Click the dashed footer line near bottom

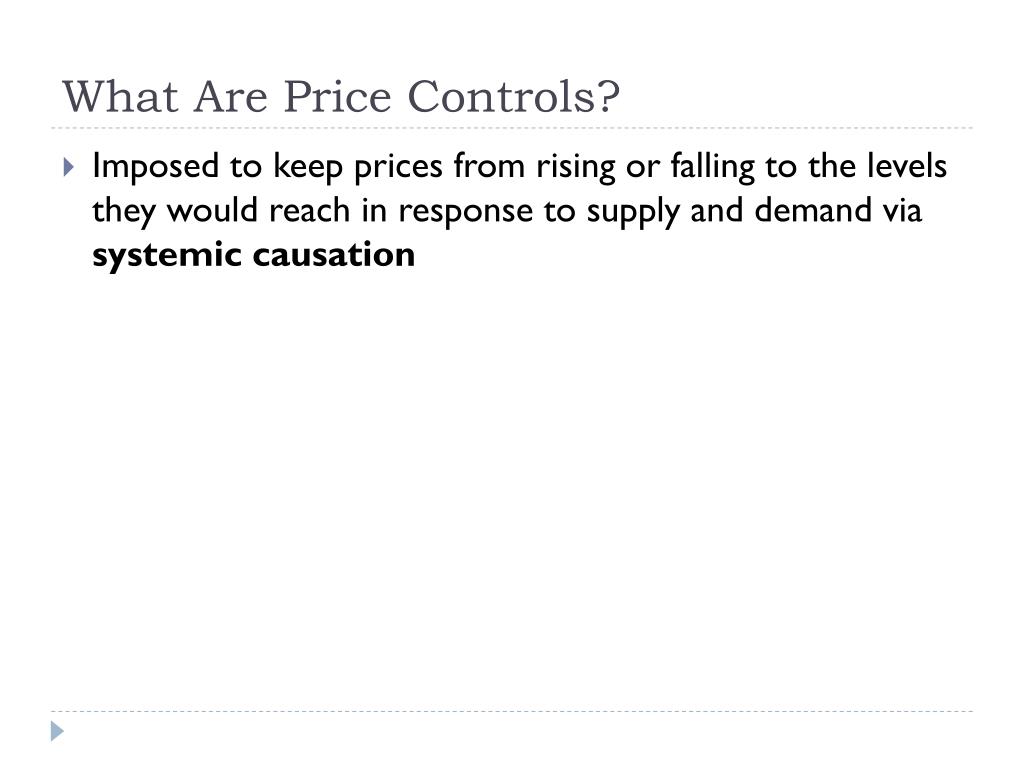point(512,711)
